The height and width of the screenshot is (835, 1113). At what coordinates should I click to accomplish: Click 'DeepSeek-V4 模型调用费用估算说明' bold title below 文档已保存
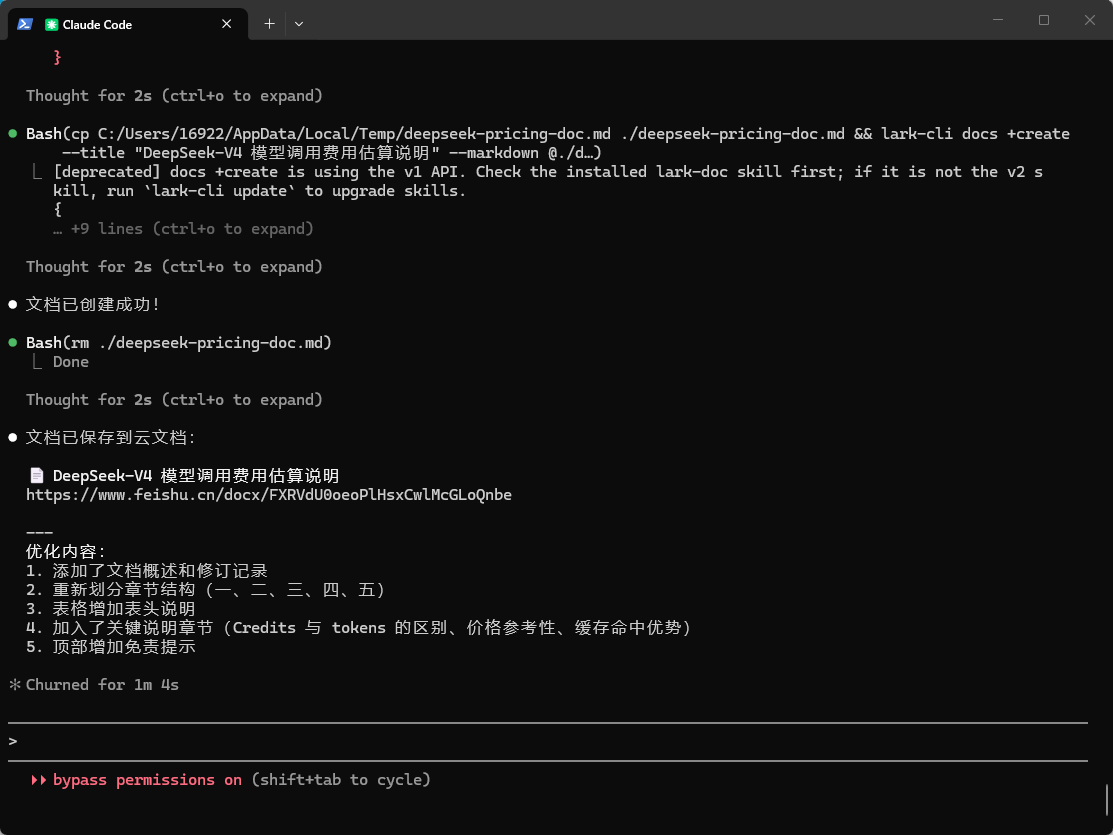[x=196, y=476]
